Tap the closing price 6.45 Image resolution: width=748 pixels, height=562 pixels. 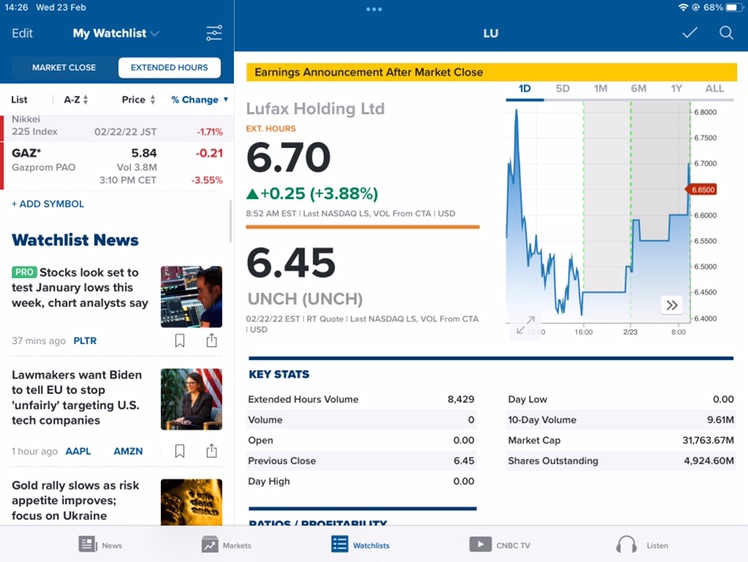pos(291,262)
